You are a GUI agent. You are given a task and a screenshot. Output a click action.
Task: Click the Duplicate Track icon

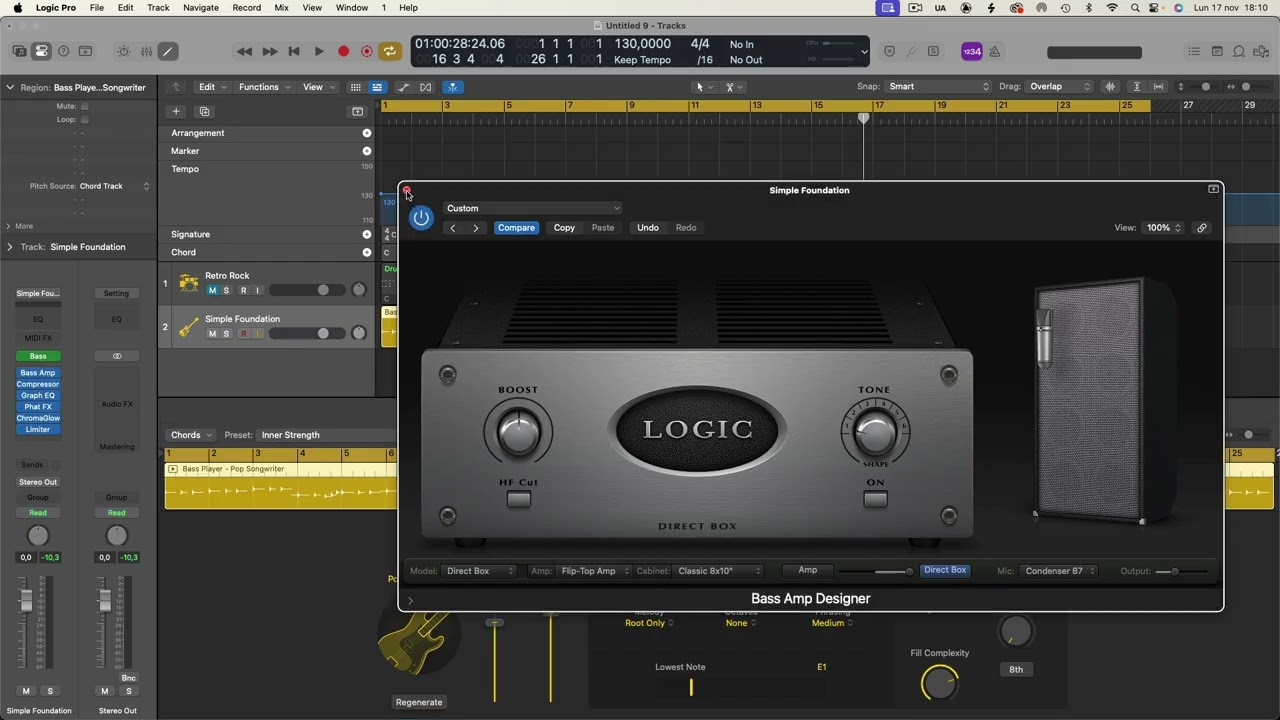click(x=204, y=112)
